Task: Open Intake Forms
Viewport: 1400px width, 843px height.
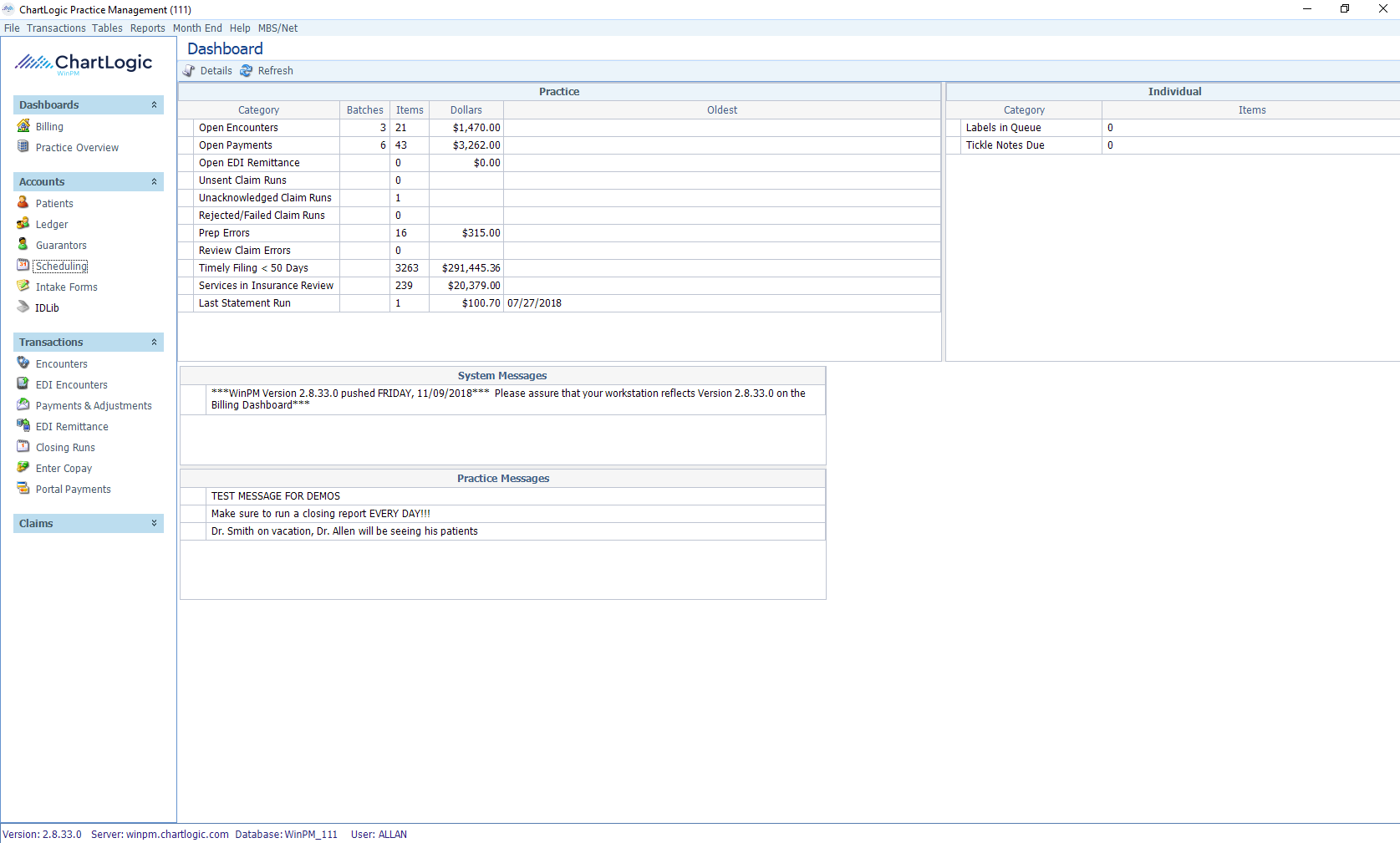Action: coord(66,287)
